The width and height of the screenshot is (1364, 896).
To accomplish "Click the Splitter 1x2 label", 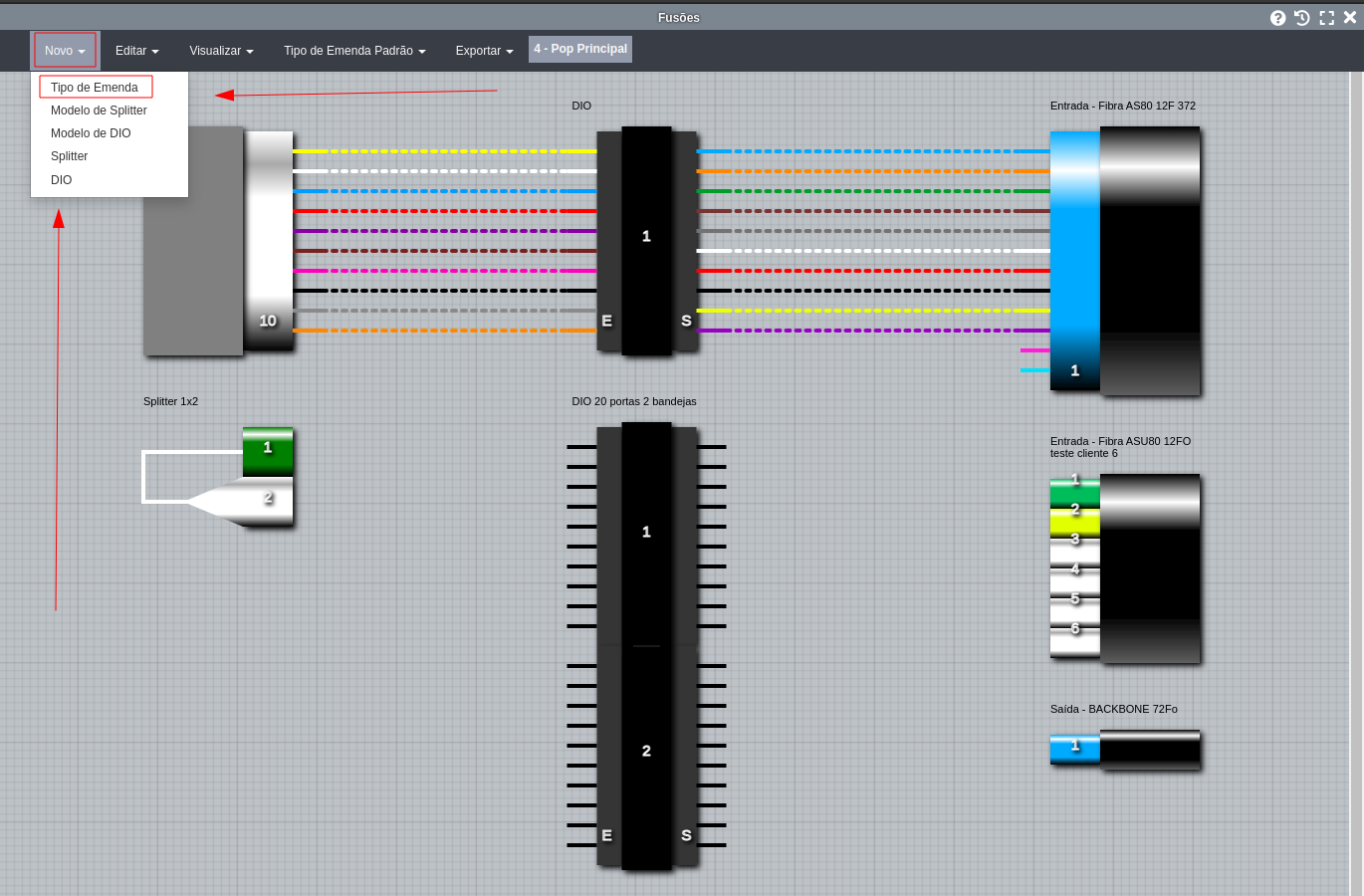I will click(x=170, y=401).
